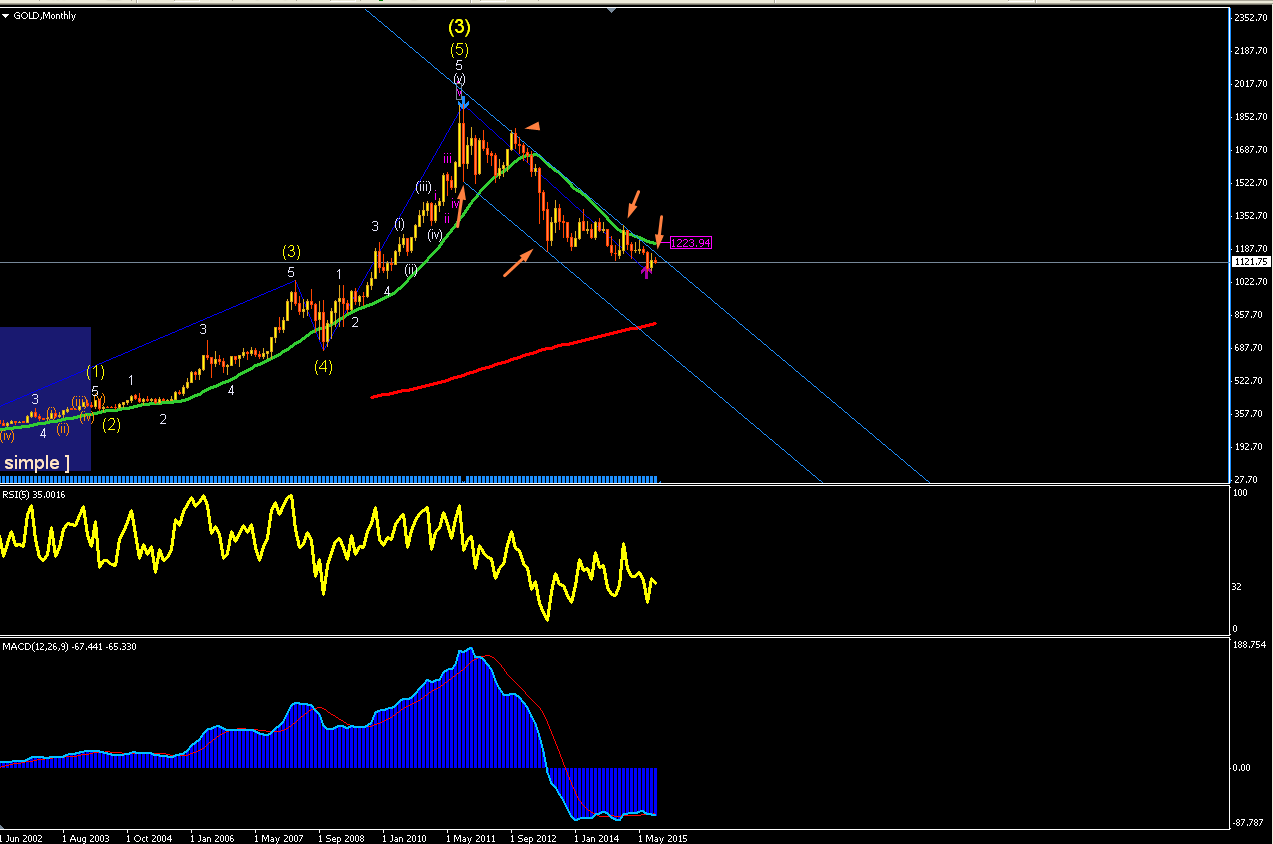
Task: Click the 1 Aug 2003 date label
Action: point(85,838)
